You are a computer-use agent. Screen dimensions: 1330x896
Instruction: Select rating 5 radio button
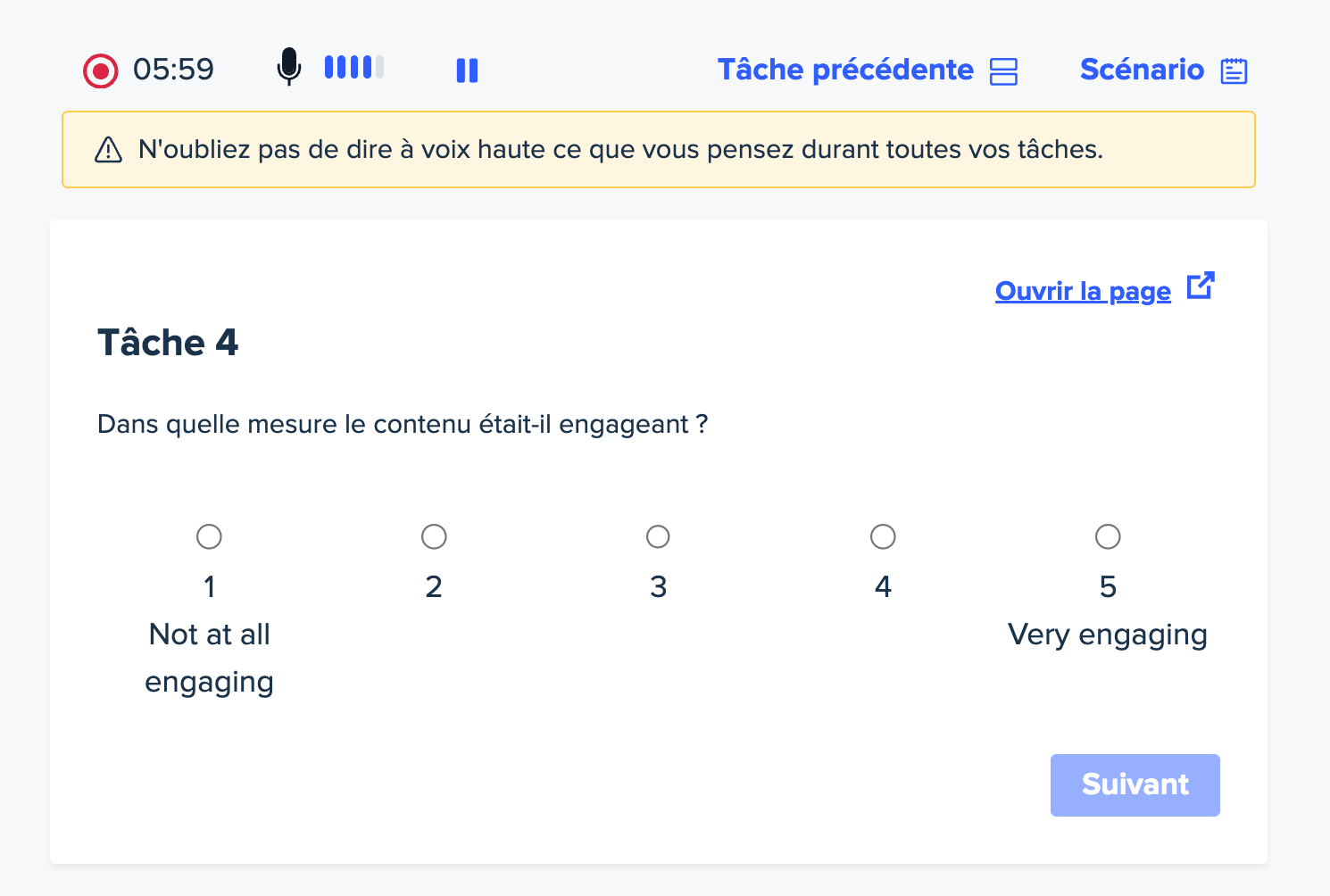point(1108,536)
